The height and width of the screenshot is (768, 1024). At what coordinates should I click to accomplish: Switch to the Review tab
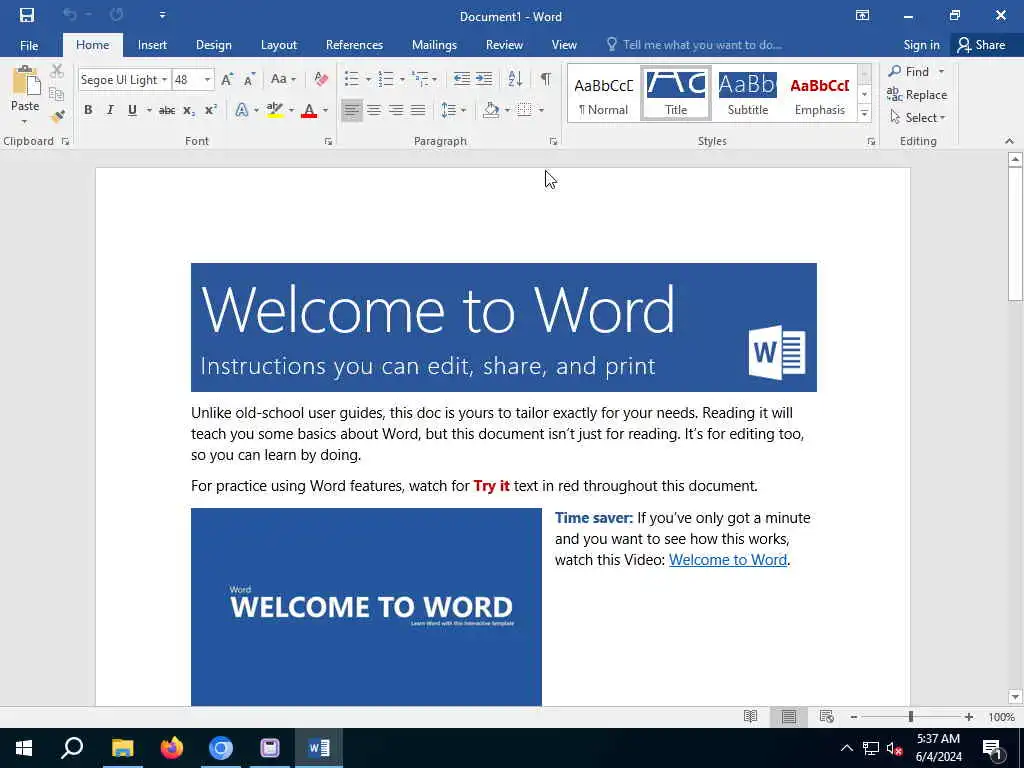click(x=504, y=45)
